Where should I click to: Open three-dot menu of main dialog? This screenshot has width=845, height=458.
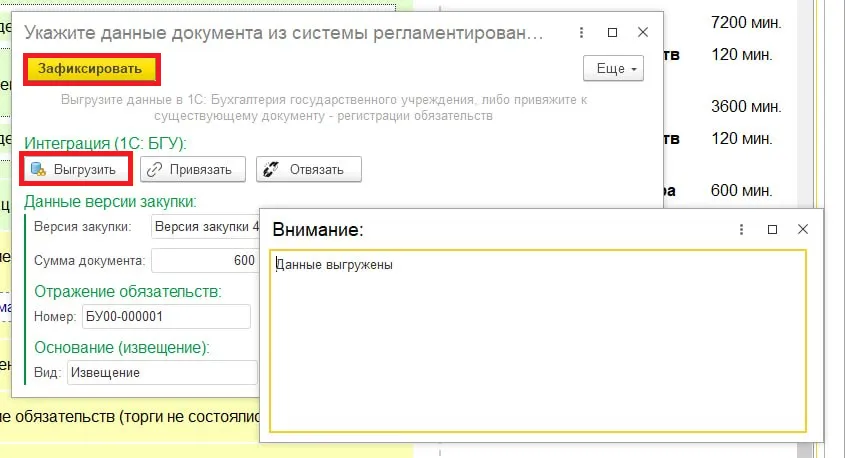click(581, 32)
